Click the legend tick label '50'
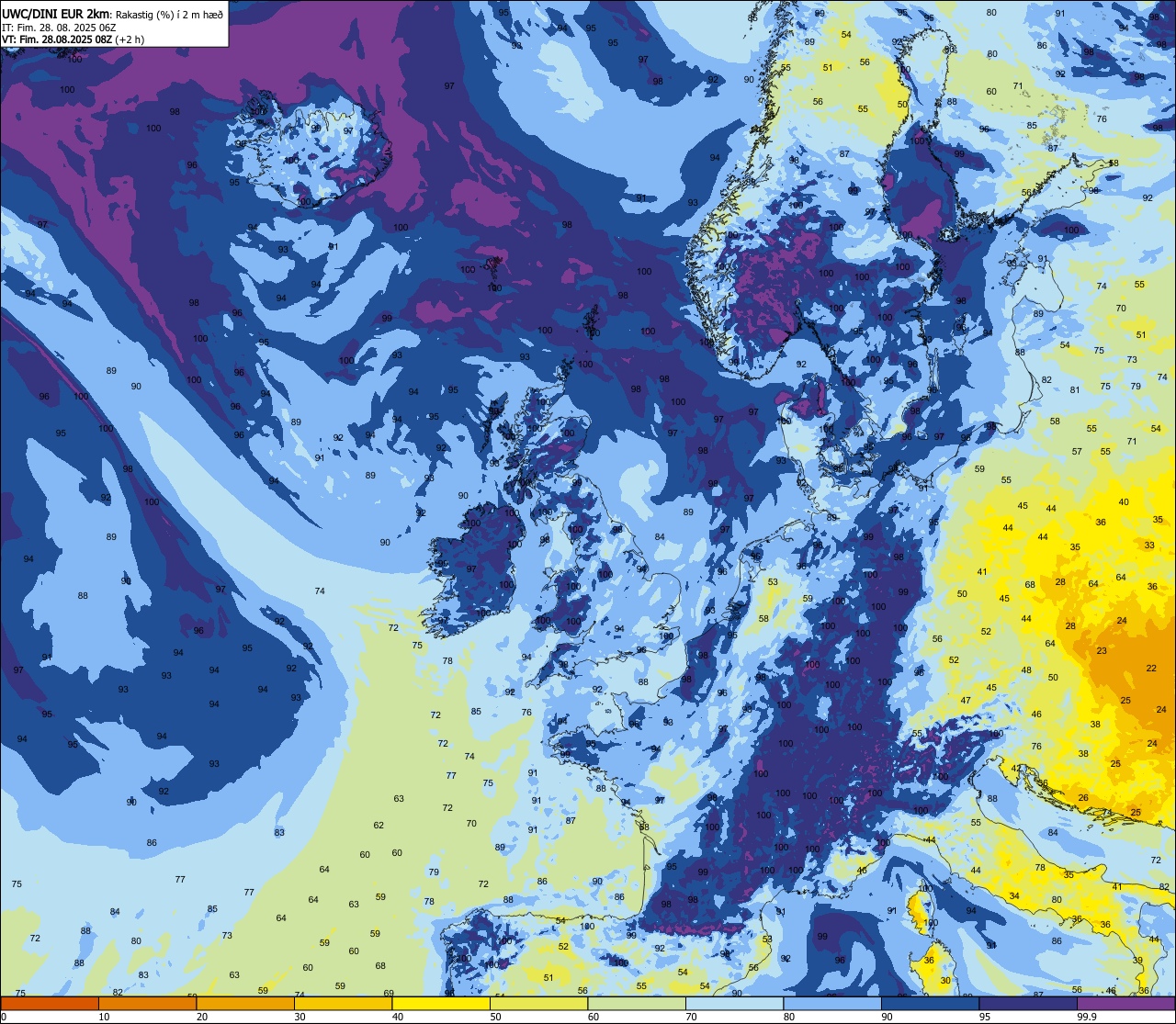 [x=495, y=1017]
